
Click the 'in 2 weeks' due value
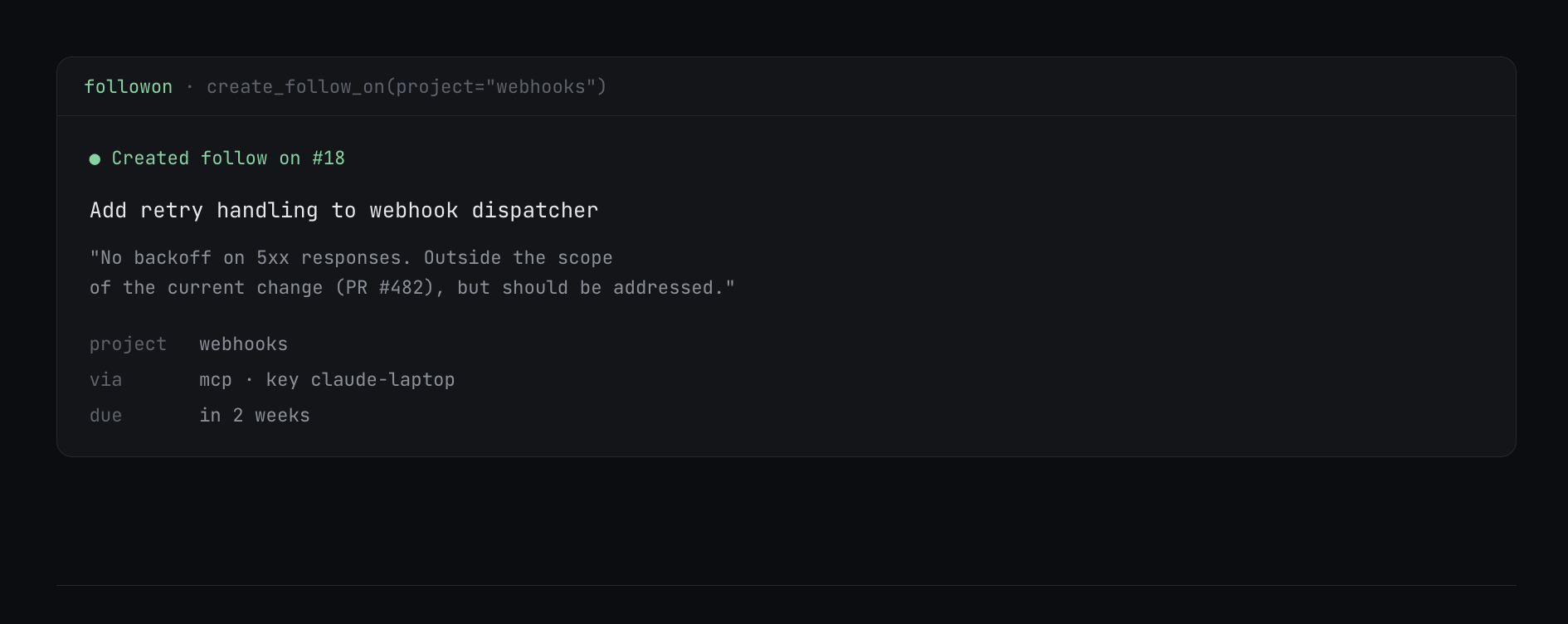(x=255, y=416)
